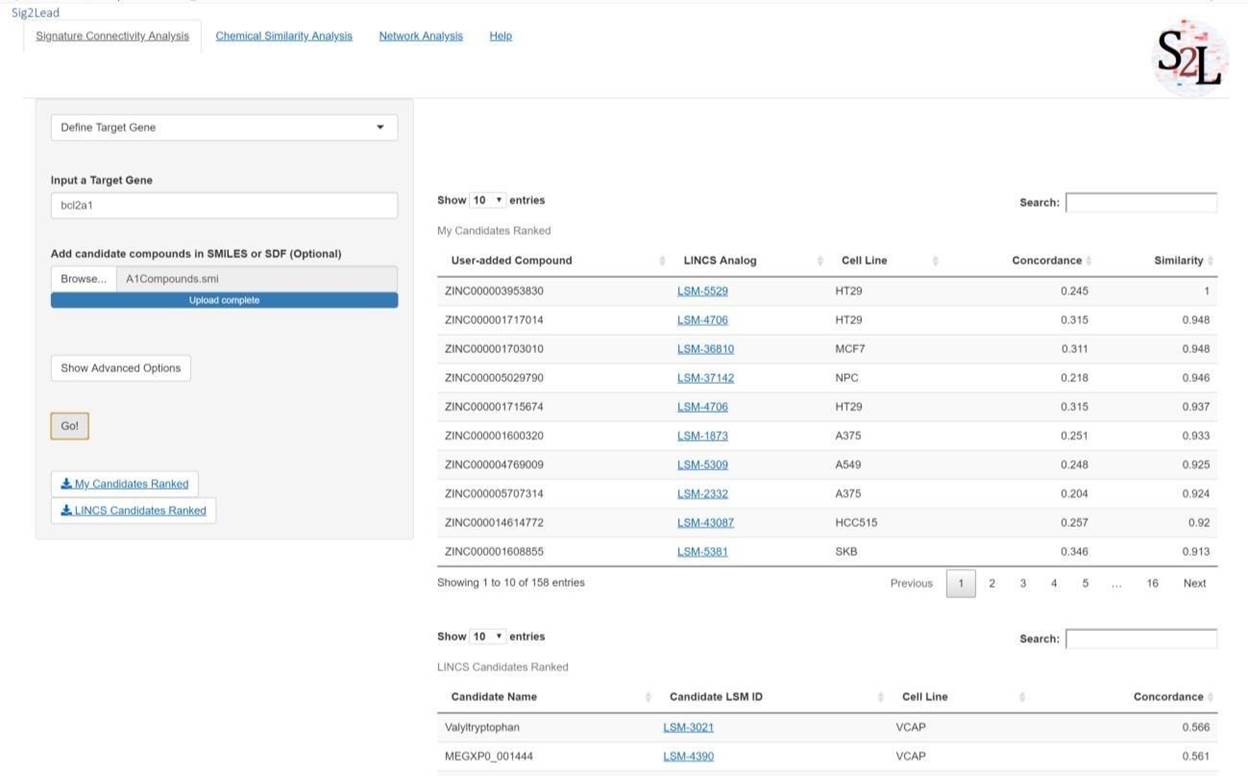The height and width of the screenshot is (776, 1248).
Task: Switch to Signature Connectivity Analysis tab
Action: tap(112, 36)
